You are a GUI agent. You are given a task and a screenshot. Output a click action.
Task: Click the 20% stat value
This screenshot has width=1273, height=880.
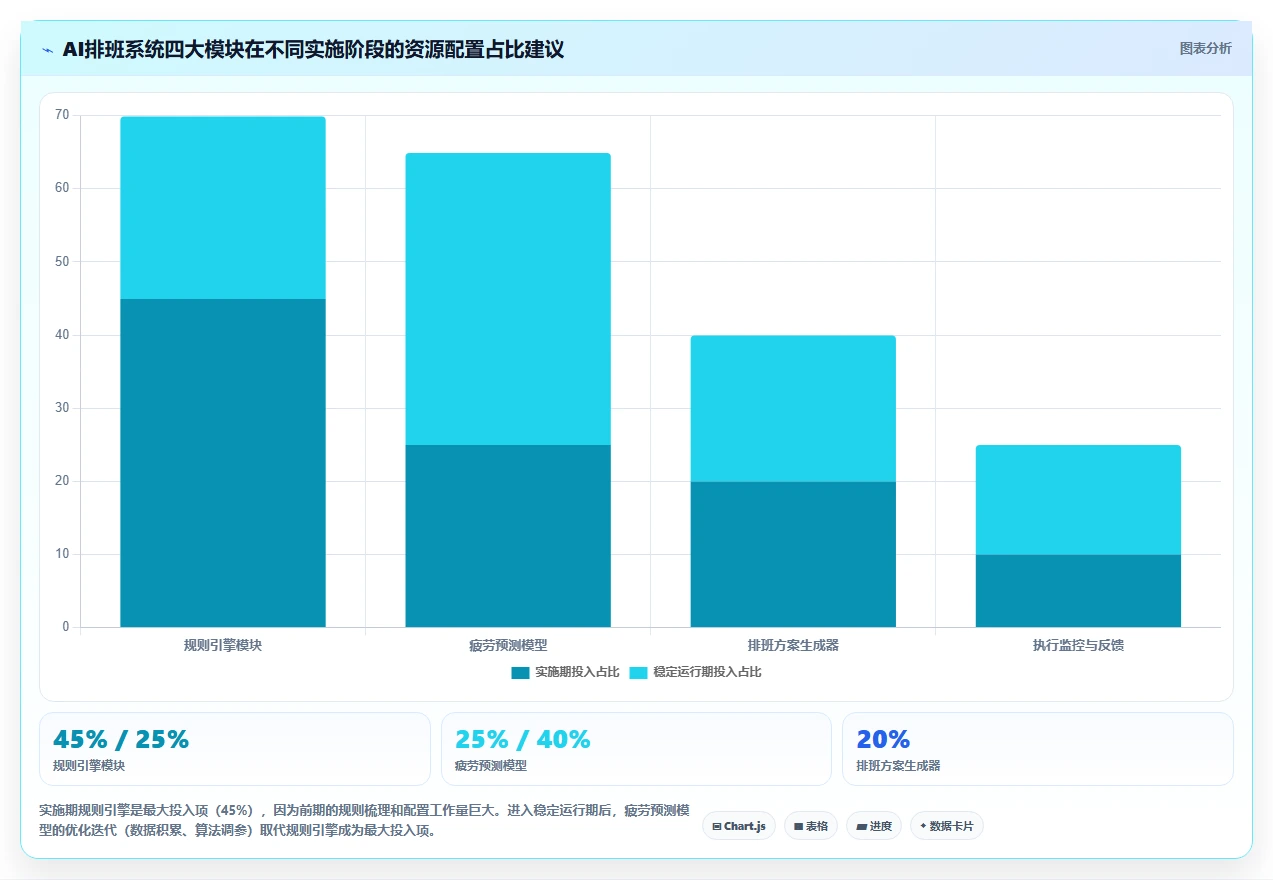click(x=883, y=740)
